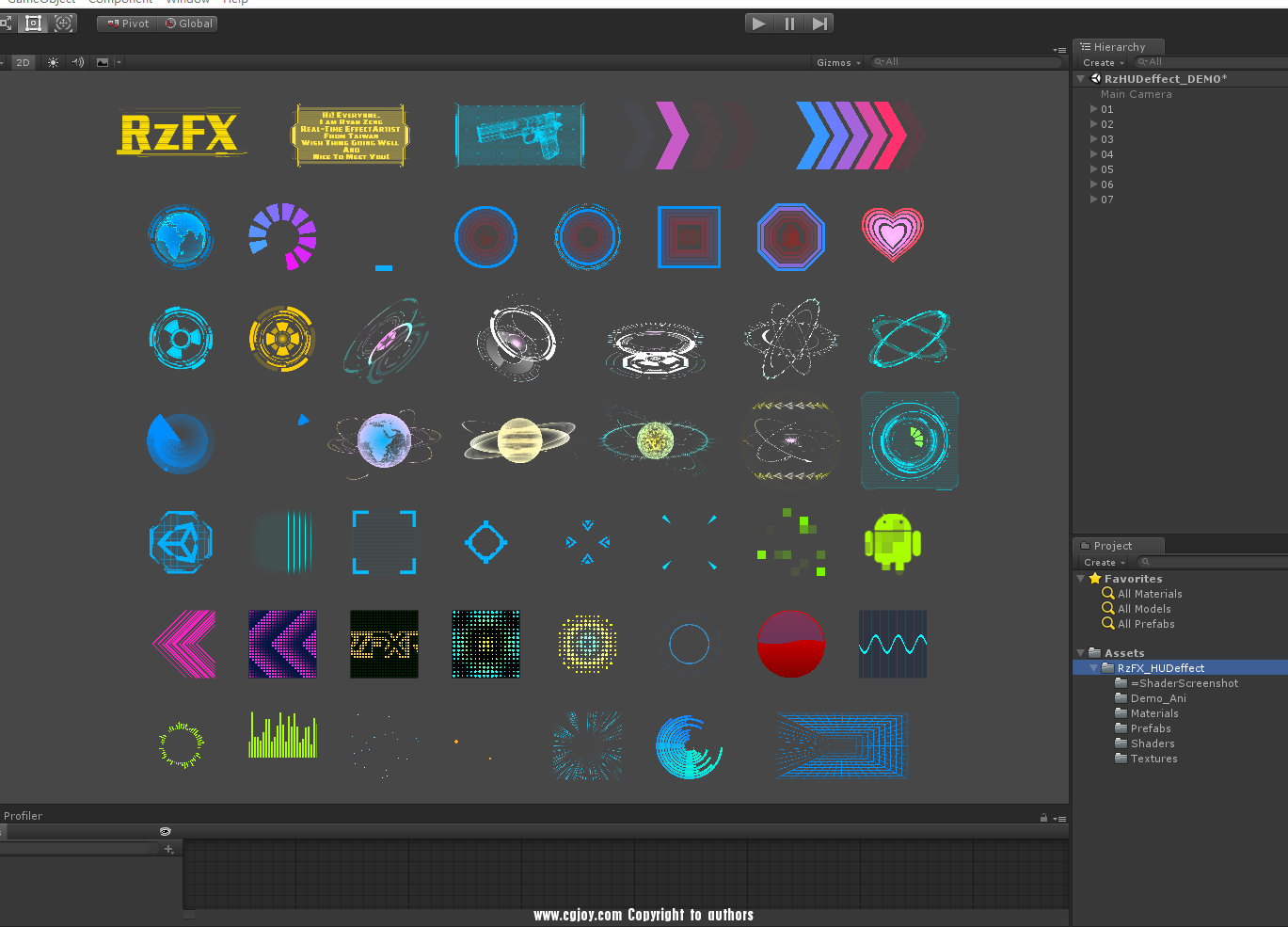Collapse the Favorites group
The width and height of the screenshot is (1288, 927).
[x=1081, y=579]
